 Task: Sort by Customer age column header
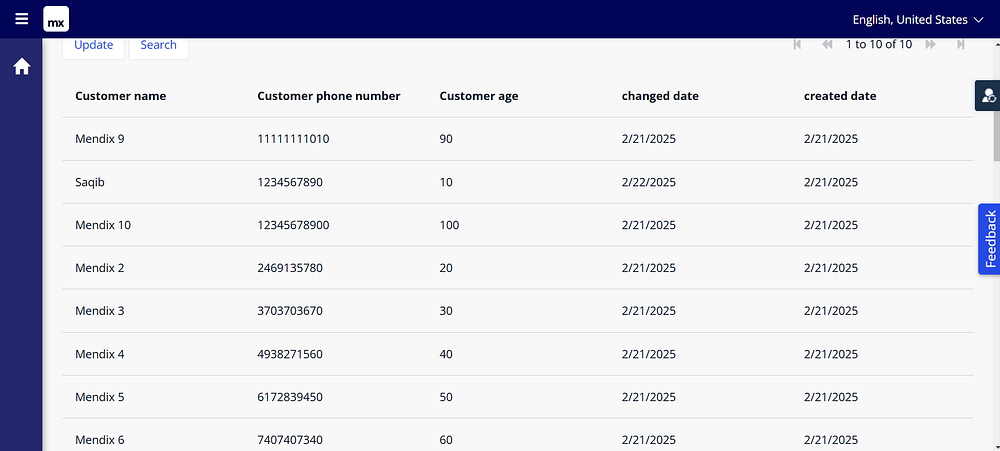[x=479, y=96]
